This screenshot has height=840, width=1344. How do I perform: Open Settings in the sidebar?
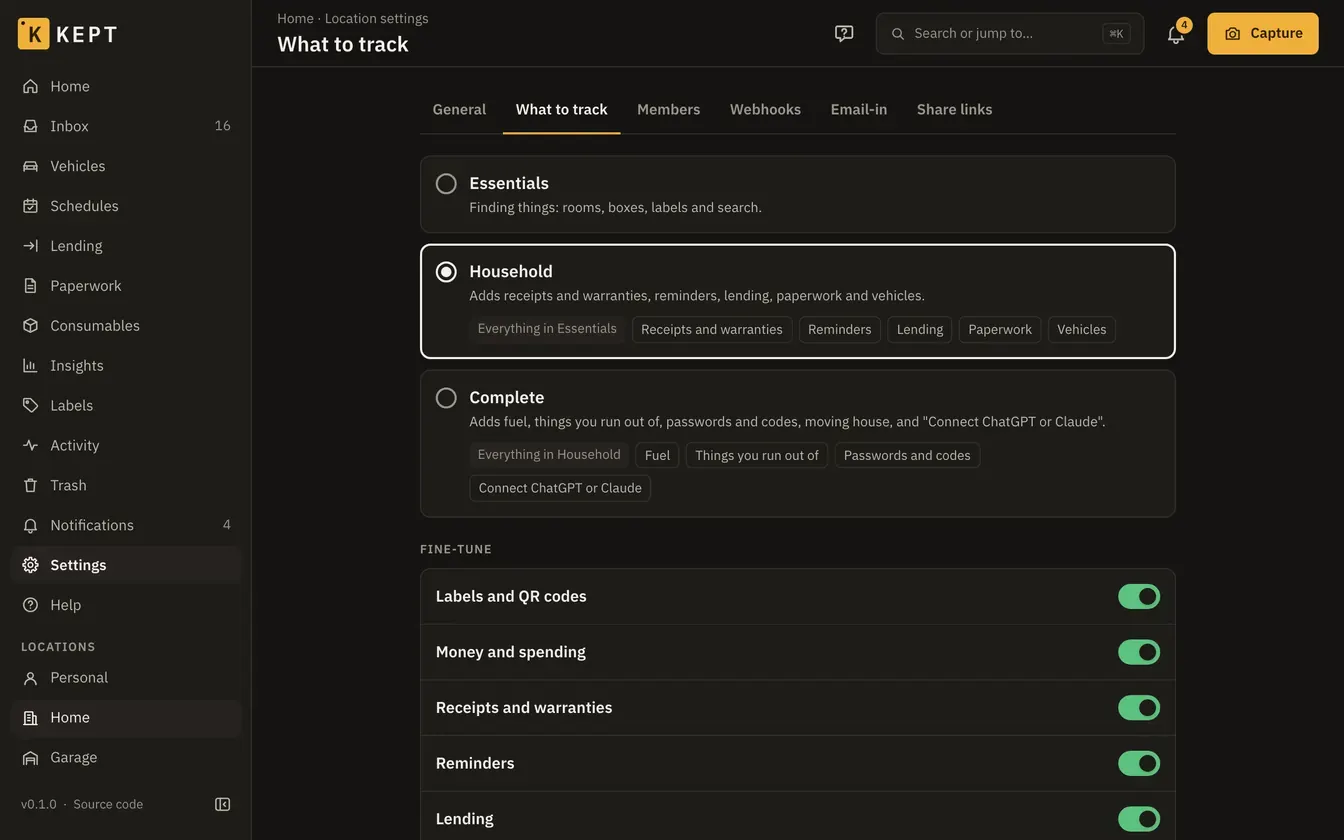coord(126,565)
